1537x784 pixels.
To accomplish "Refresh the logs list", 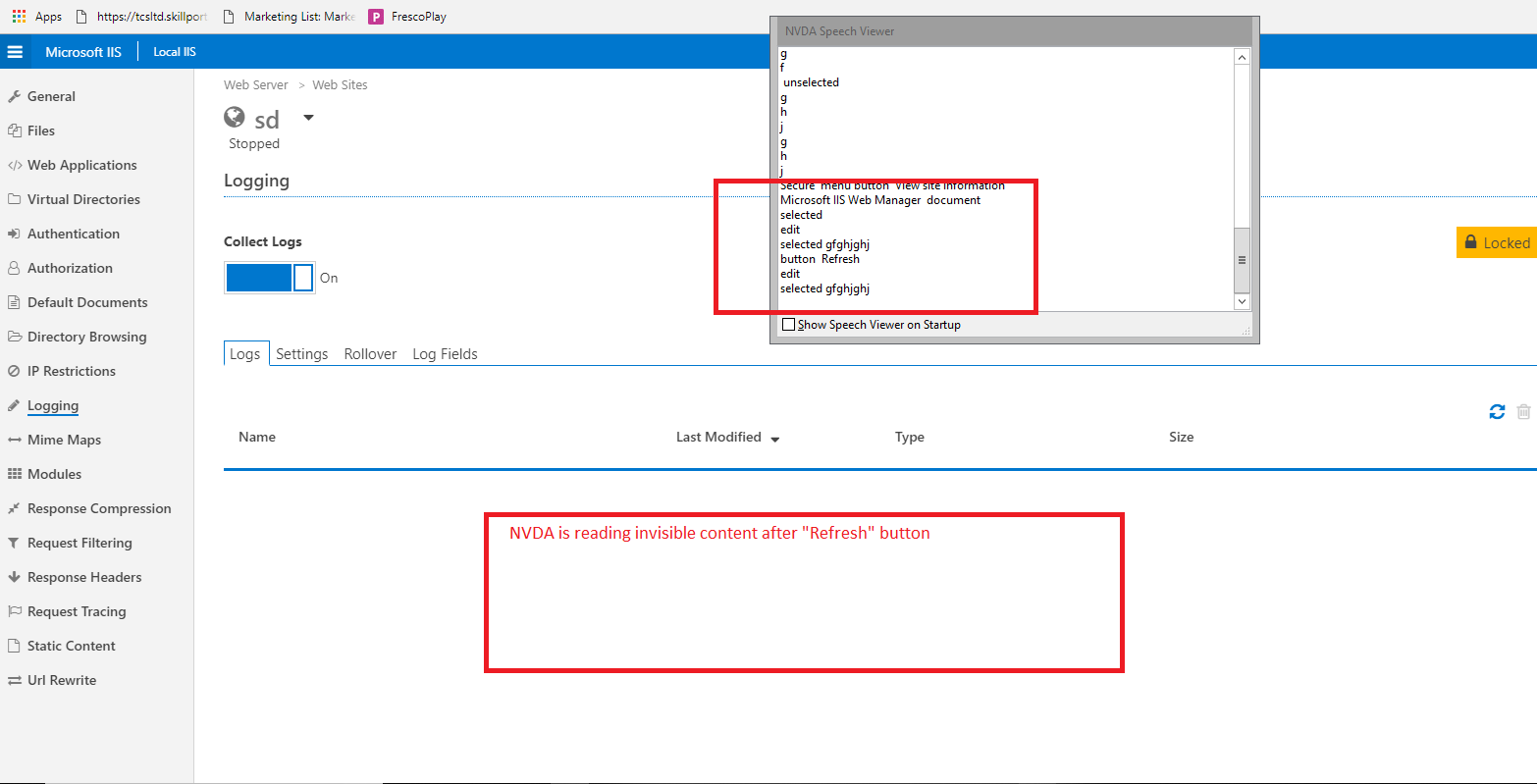I will [x=1496, y=412].
